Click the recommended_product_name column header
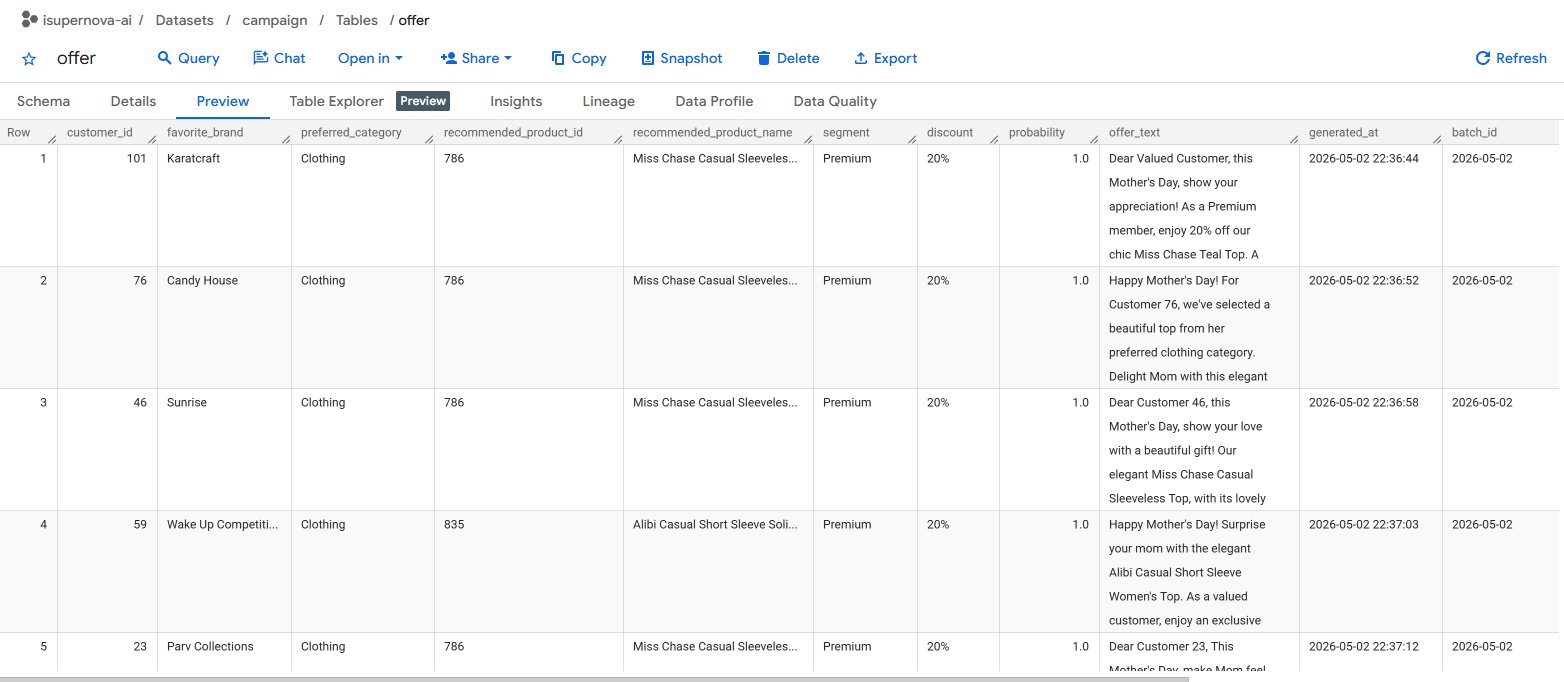This screenshot has height=682, width=1564. click(x=712, y=132)
